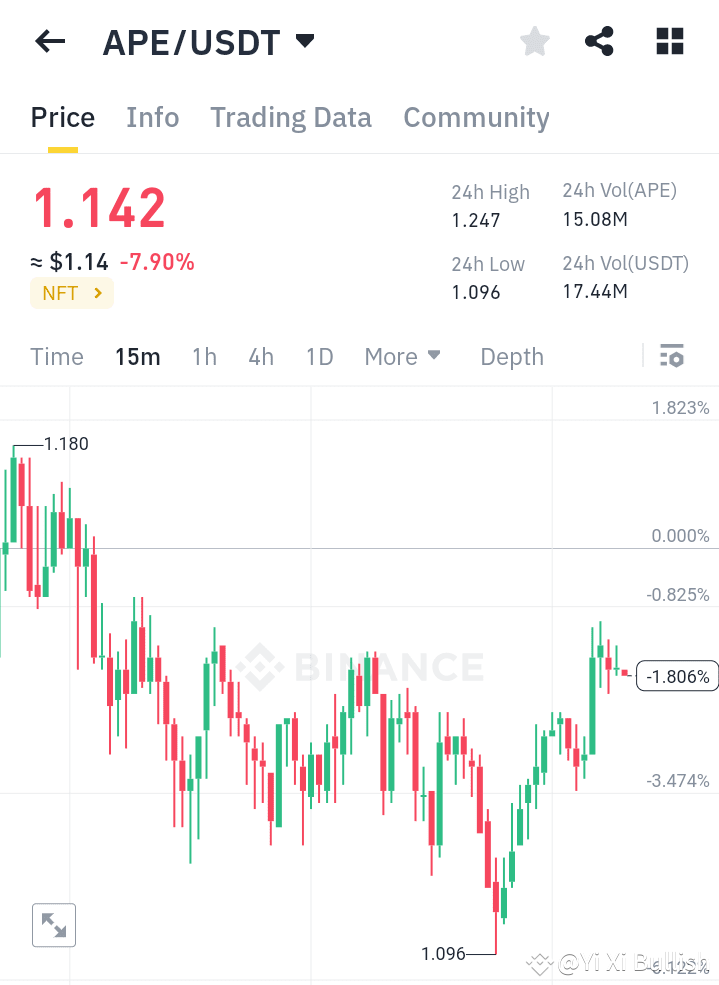Screen dimensions: 719x985
Task: Switch chart to 4h timeframe
Action: point(260,356)
